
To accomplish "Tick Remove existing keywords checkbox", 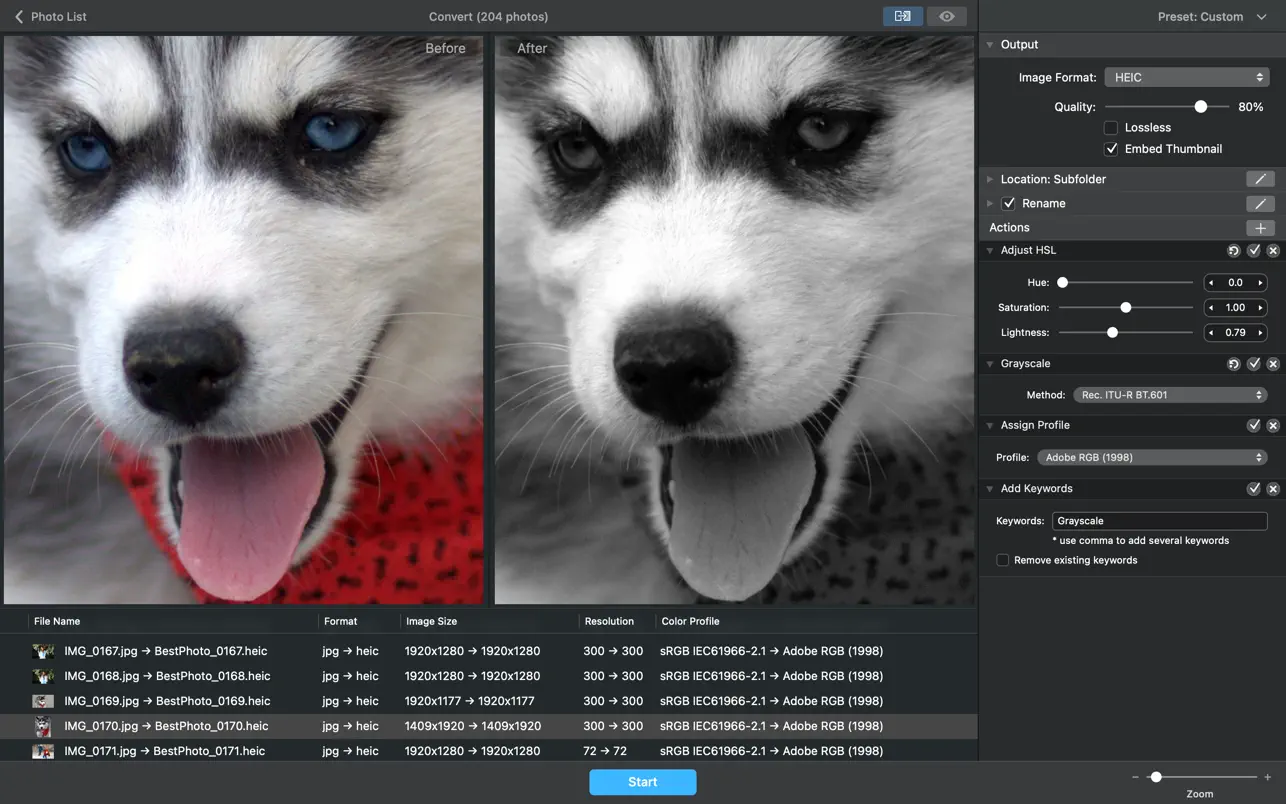I will (1002, 560).
